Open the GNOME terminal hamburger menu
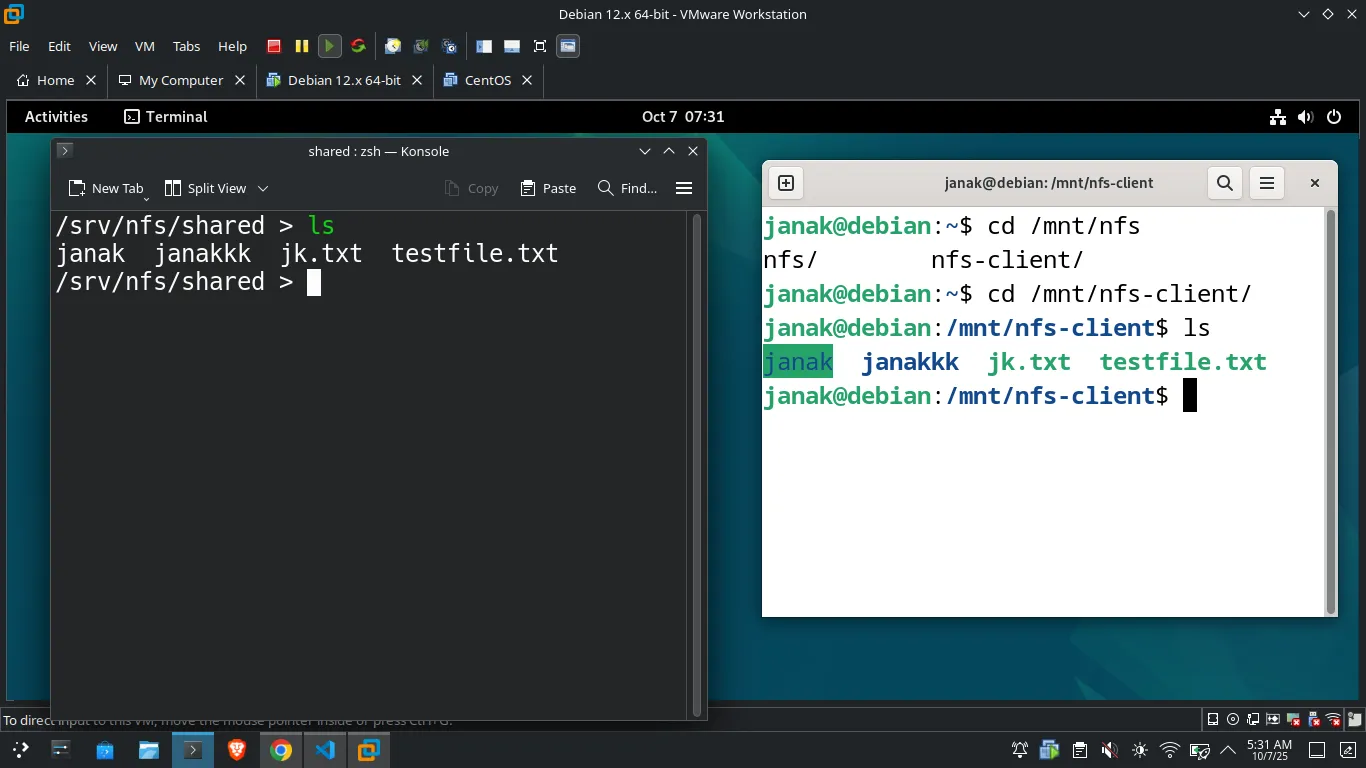Screen dimensions: 1366x768 [1267, 183]
